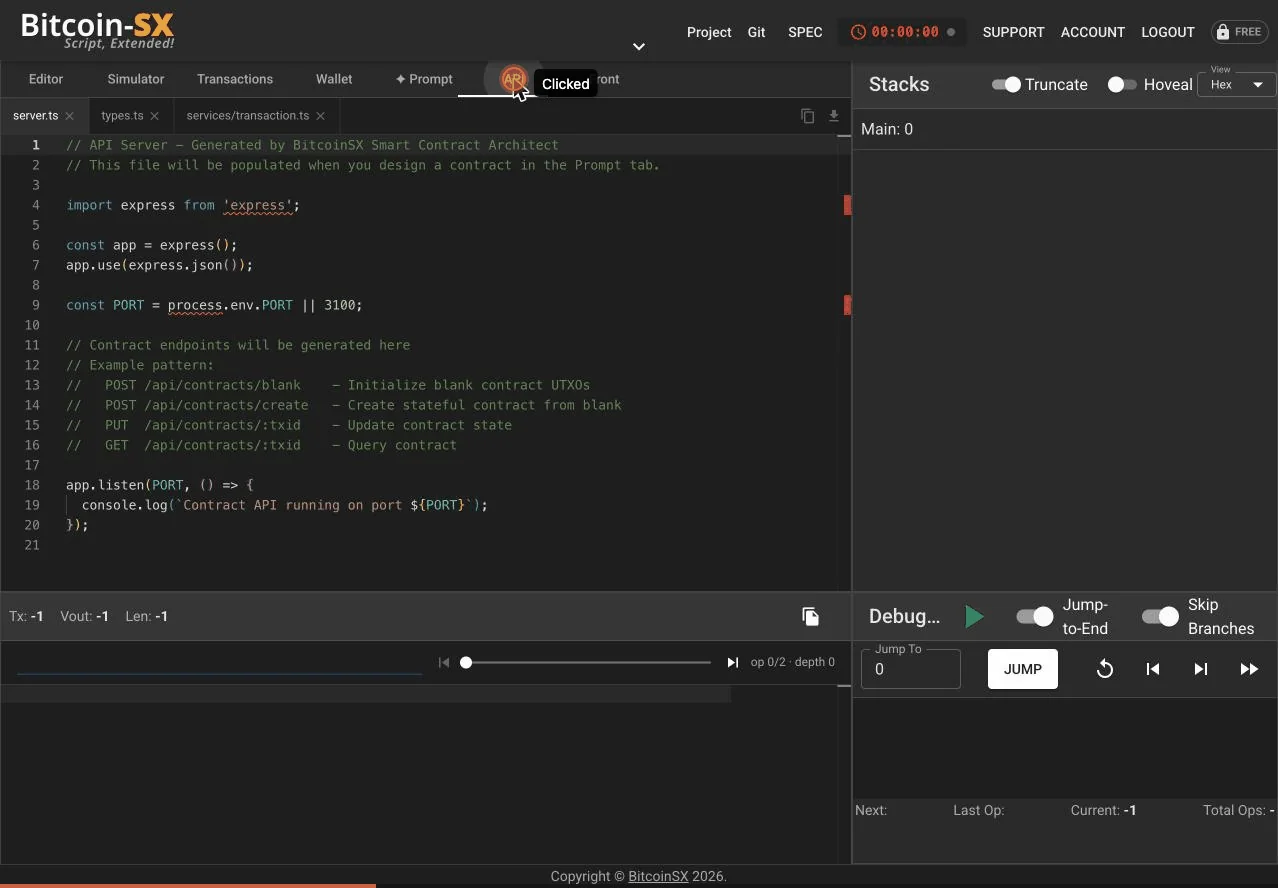Click the import express line 4
The image size is (1278, 888).
pyautogui.click(x=183, y=205)
